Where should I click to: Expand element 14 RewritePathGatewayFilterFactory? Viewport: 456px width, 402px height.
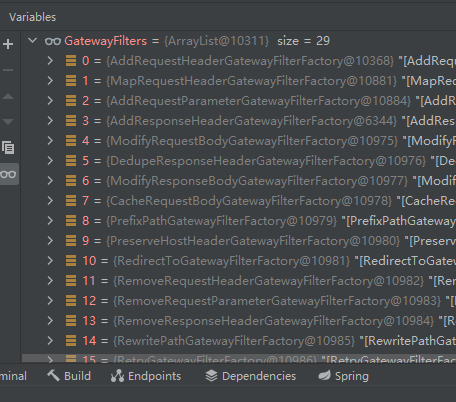click(50, 341)
